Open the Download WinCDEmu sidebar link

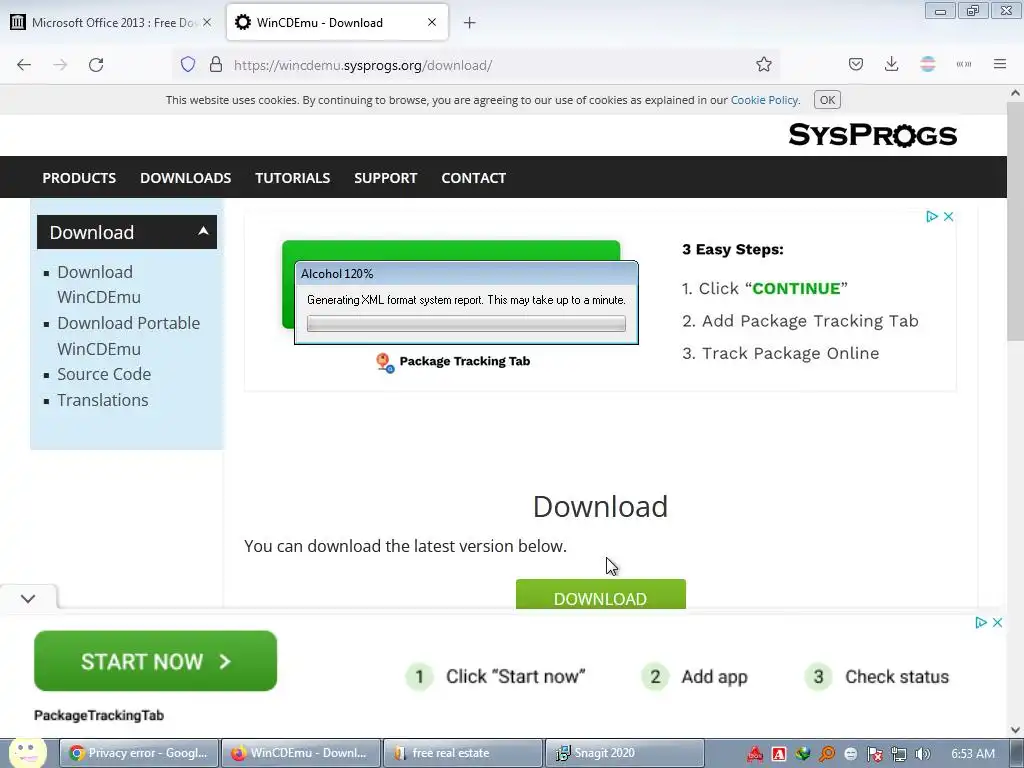coord(99,284)
